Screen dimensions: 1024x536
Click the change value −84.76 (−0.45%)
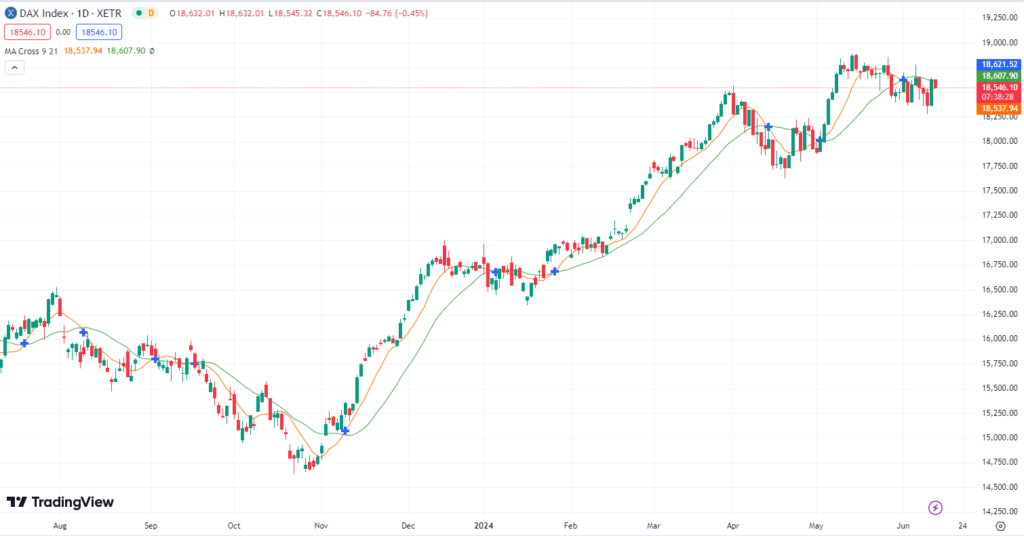coord(397,13)
